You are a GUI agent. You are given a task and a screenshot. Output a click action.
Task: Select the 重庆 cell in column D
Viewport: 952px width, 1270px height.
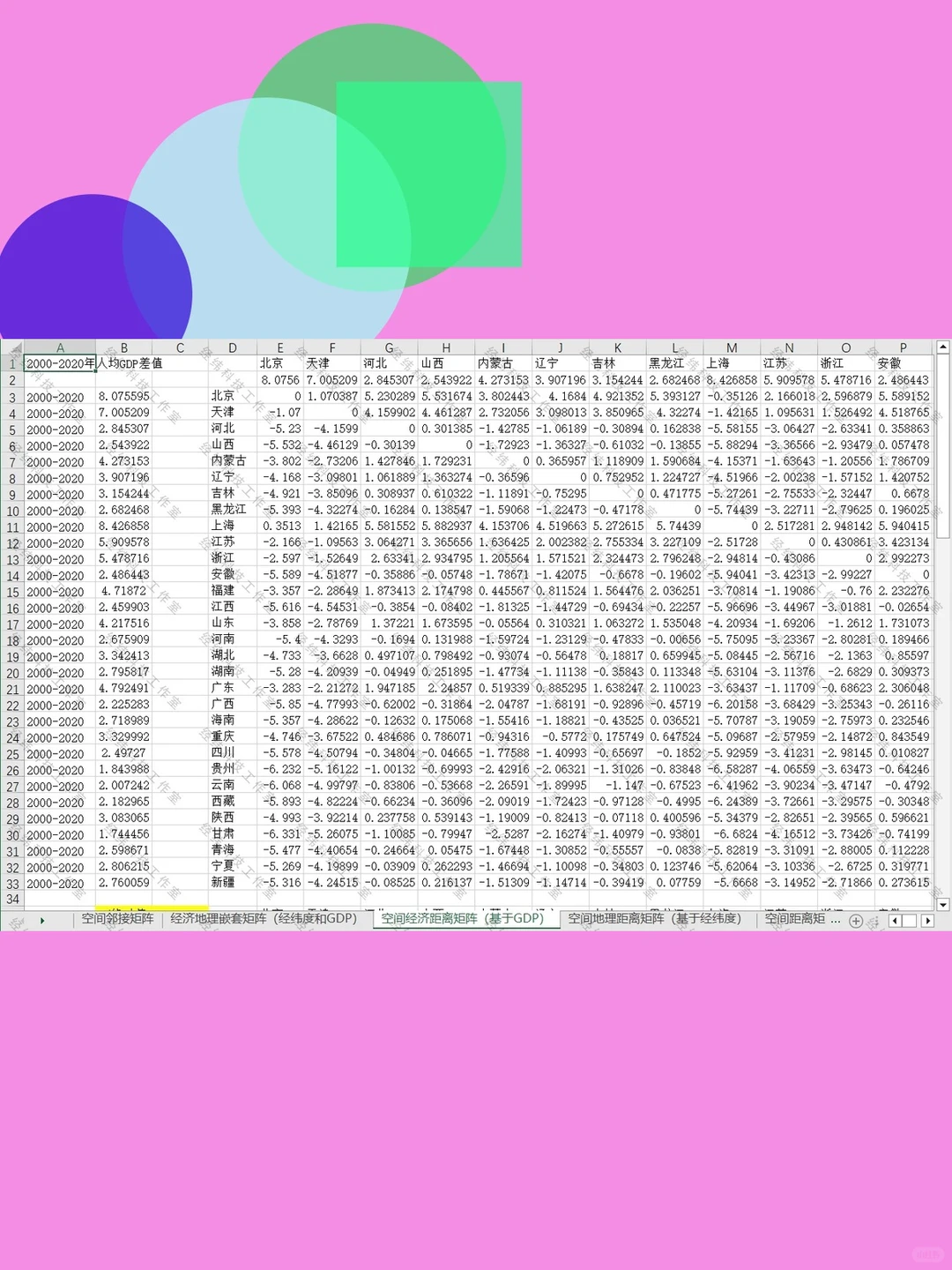233,736
